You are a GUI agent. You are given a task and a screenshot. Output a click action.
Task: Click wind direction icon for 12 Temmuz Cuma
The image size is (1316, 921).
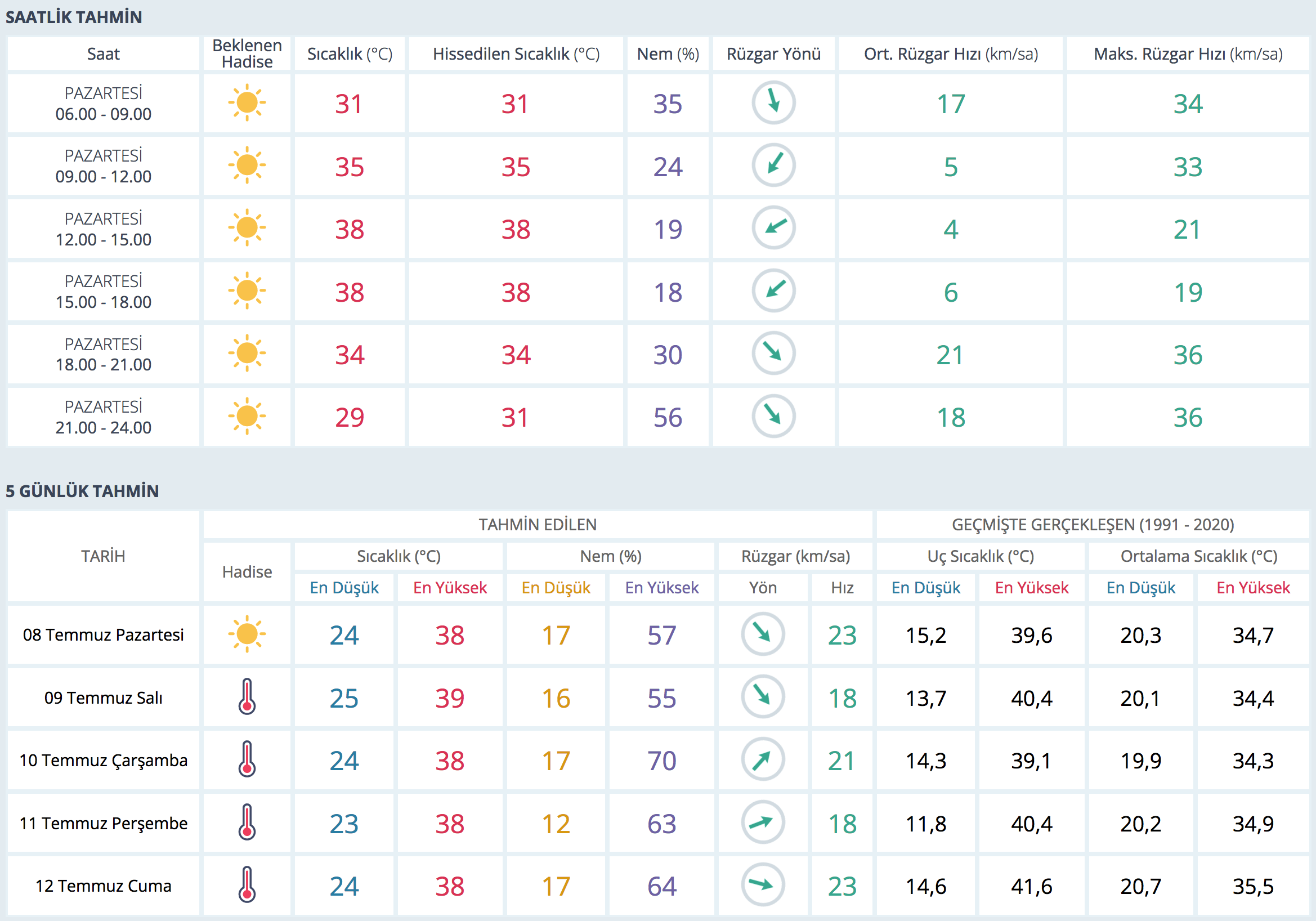click(762, 885)
